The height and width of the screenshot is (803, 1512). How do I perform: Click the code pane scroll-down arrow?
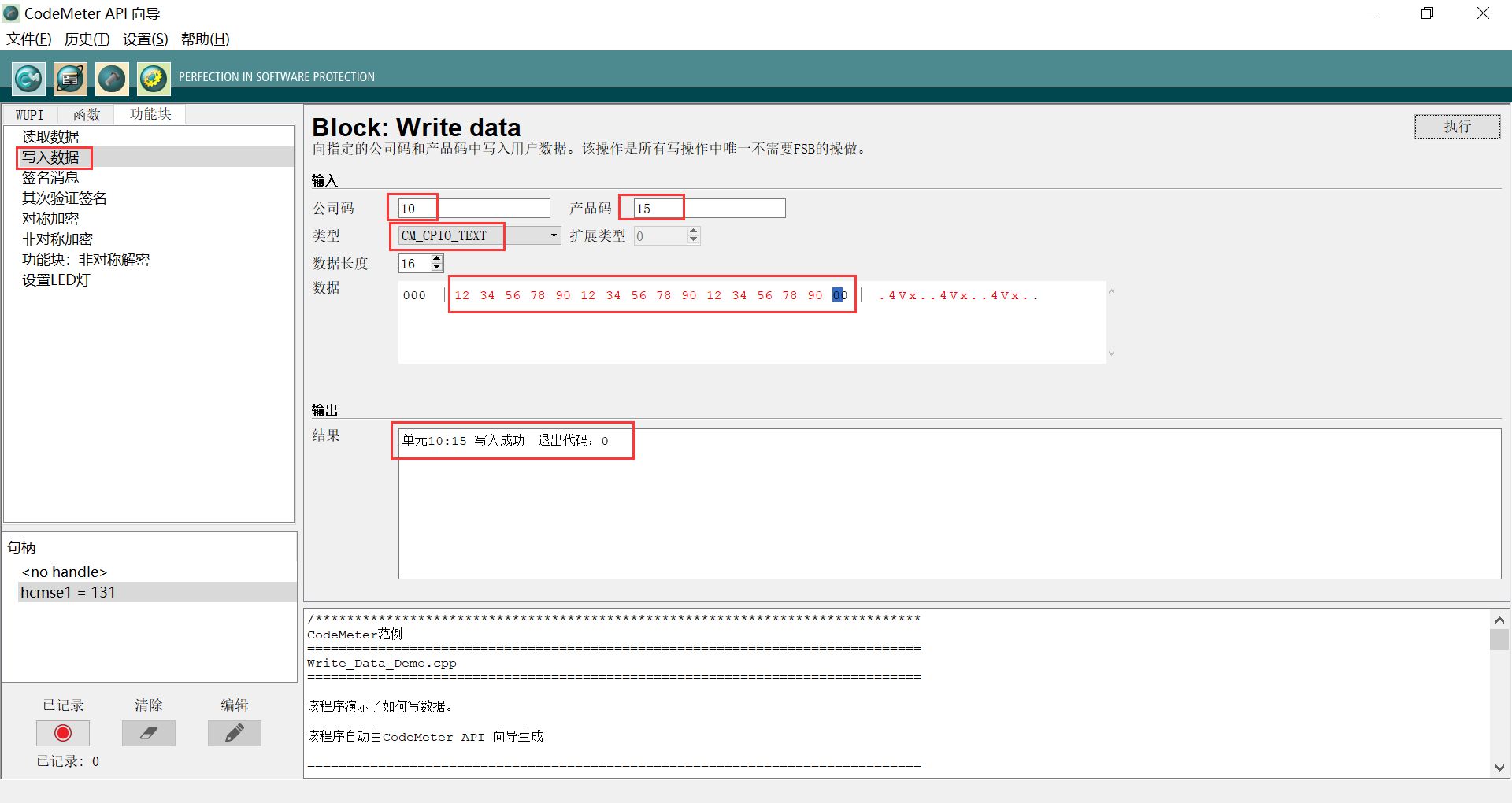(1499, 768)
